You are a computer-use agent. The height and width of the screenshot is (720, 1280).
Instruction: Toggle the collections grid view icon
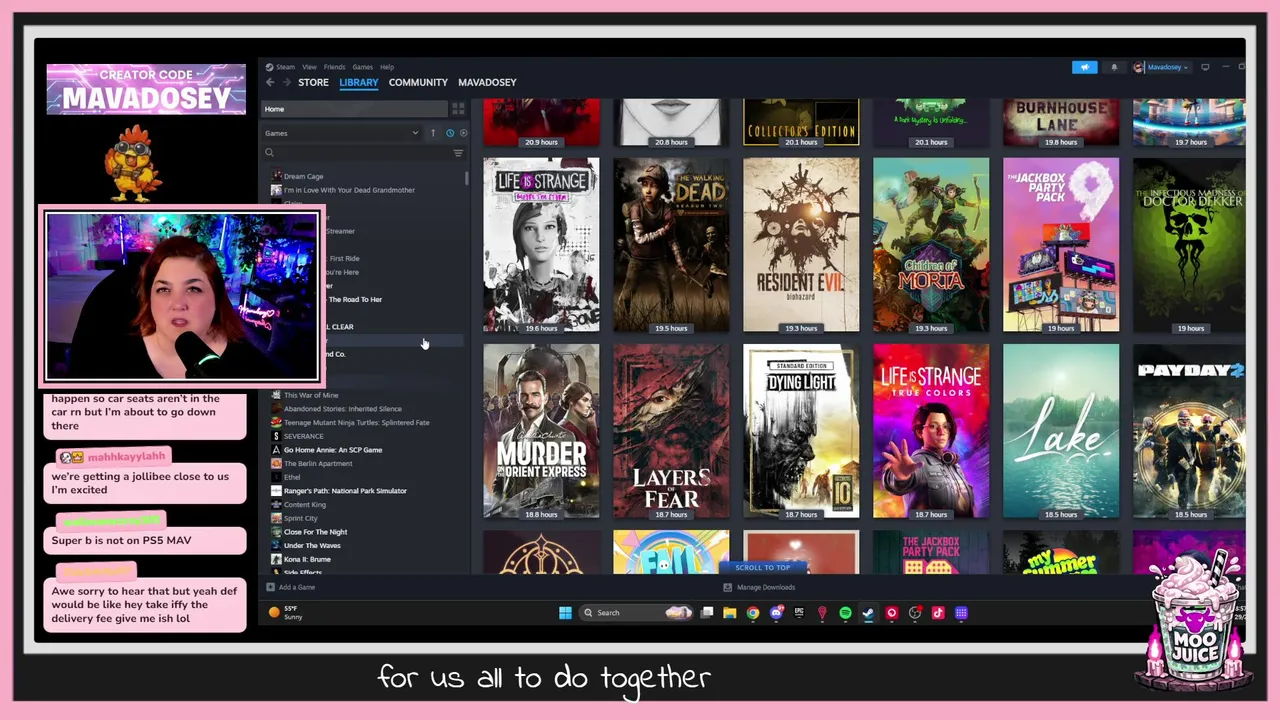pyautogui.click(x=458, y=108)
